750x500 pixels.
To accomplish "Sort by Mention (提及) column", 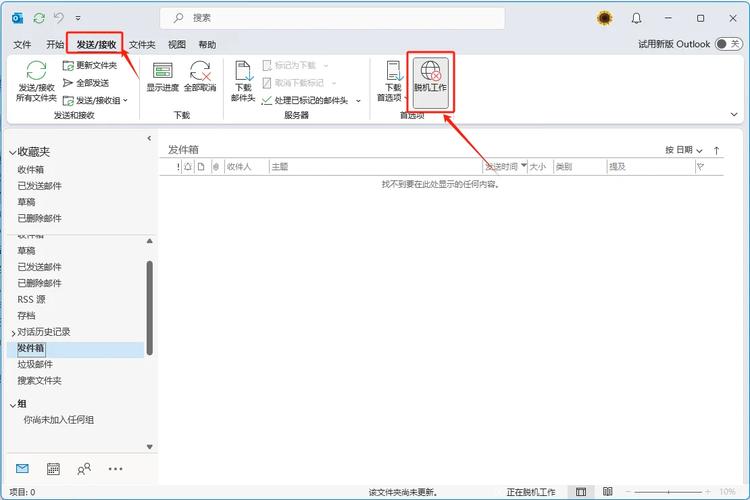I will coord(618,167).
